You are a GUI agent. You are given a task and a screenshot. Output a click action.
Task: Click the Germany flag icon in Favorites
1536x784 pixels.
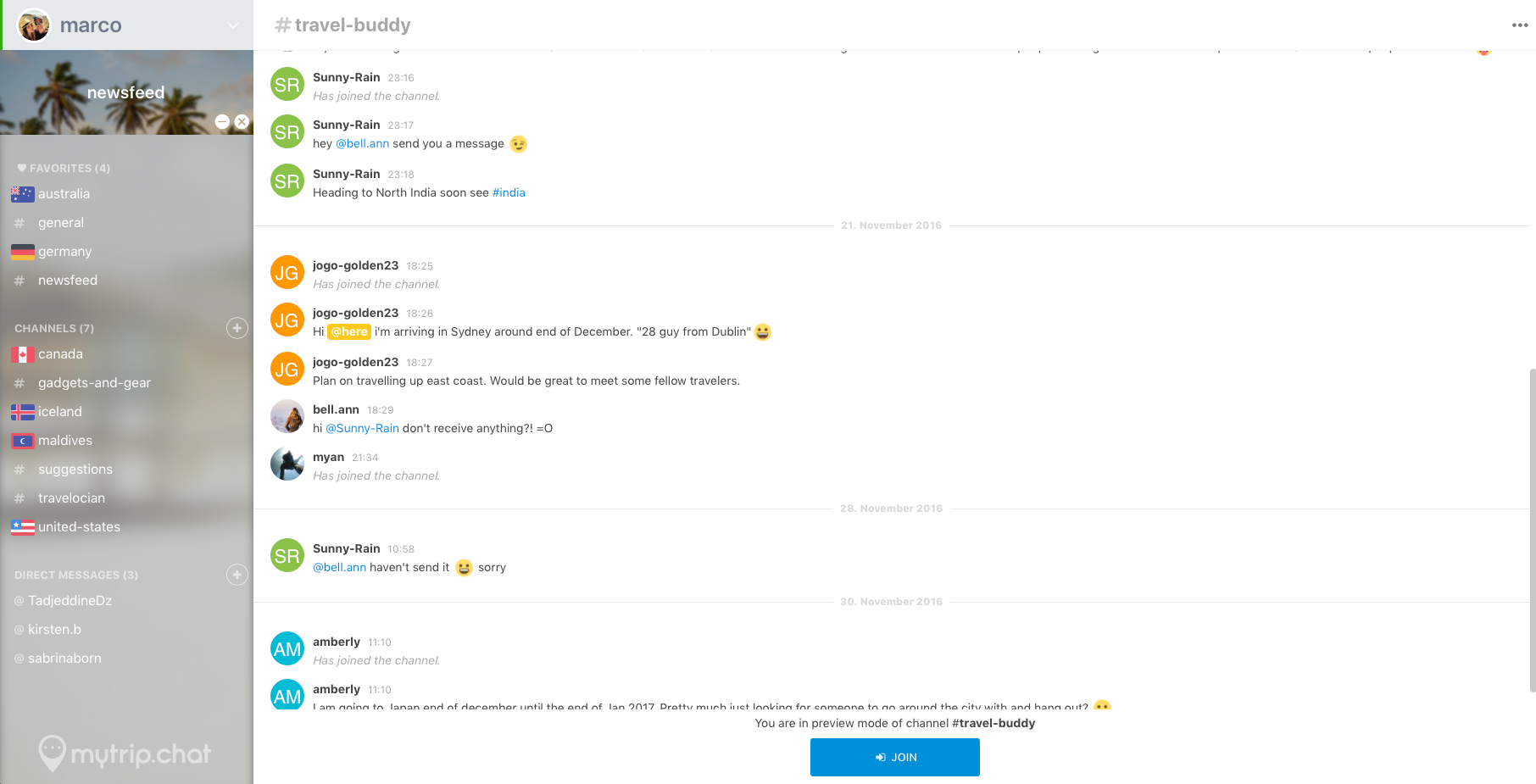pos(22,251)
